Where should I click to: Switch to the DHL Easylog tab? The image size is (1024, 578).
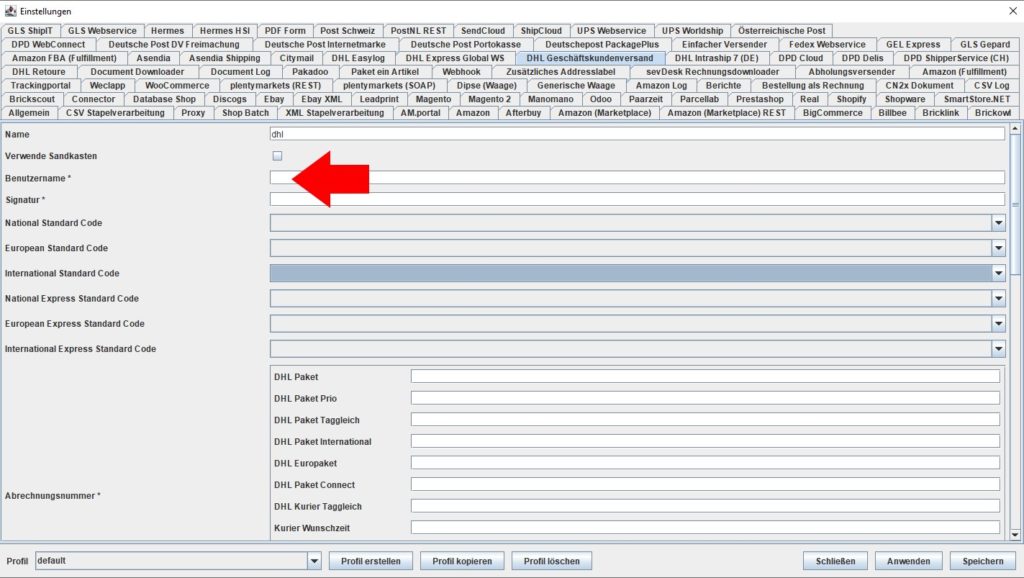coord(358,58)
